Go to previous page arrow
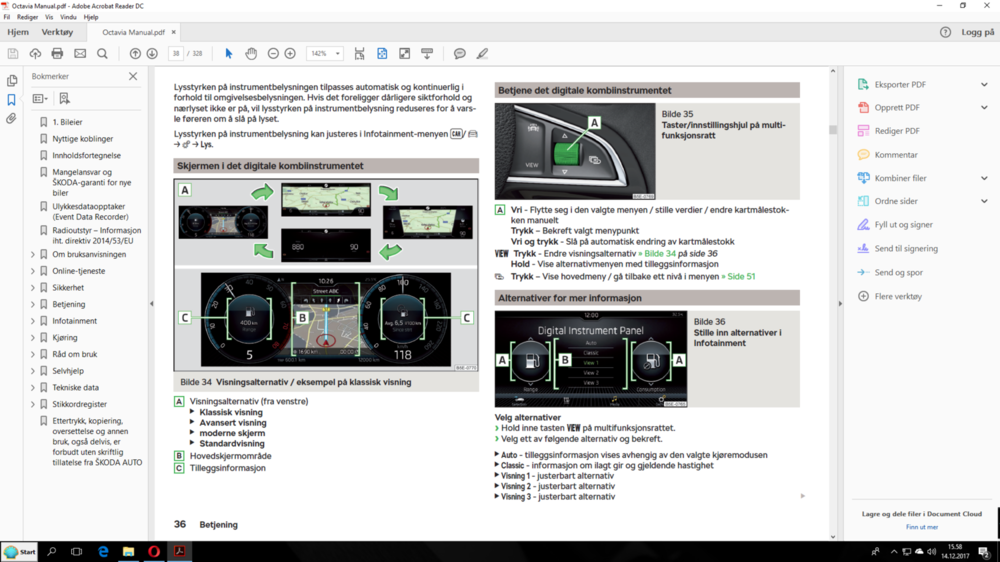 point(135,54)
